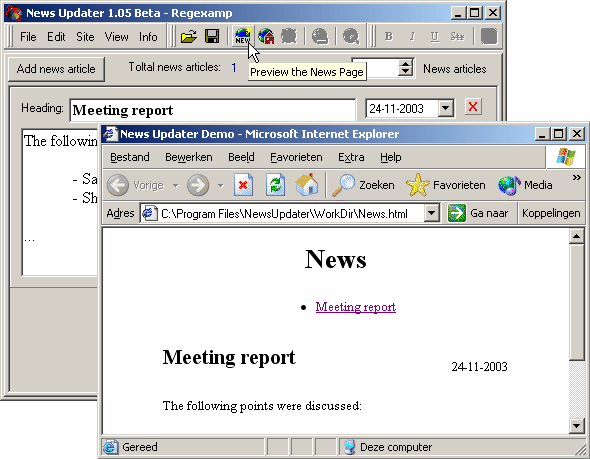The width and height of the screenshot is (590, 459).
Task: Open the Favorieten menu
Action: point(297,157)
